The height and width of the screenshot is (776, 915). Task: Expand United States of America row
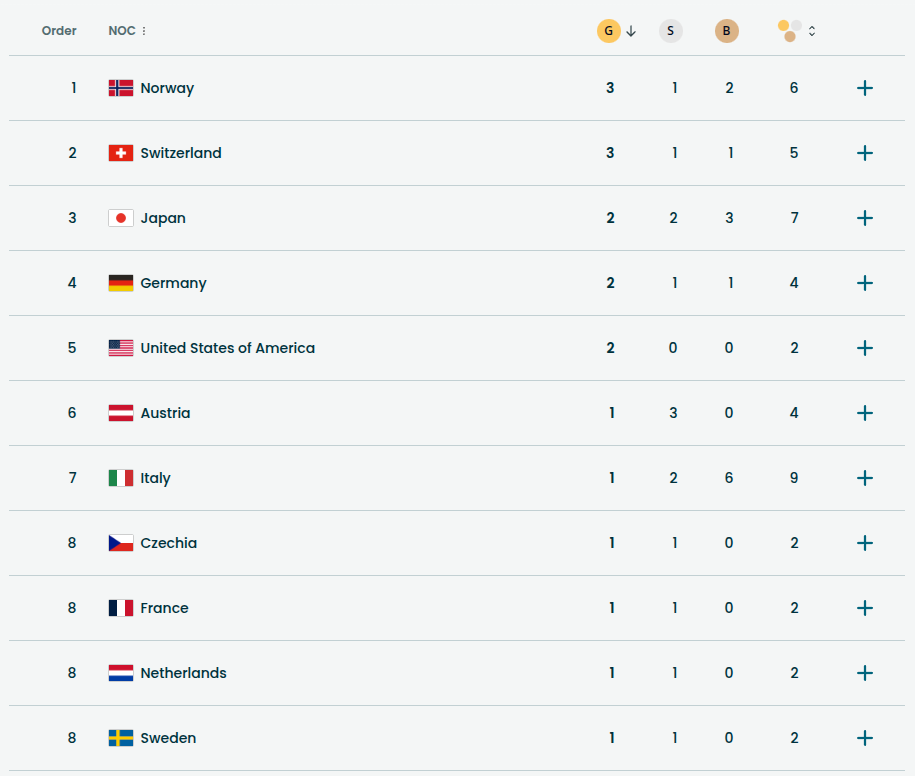[x=865, y=348]
